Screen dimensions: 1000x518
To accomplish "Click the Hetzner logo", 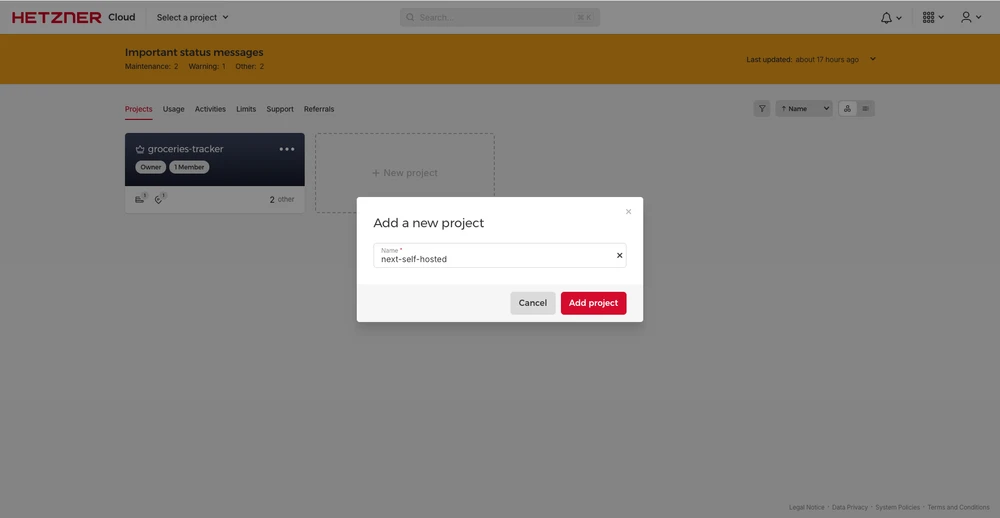I will [x=57, y=17].
